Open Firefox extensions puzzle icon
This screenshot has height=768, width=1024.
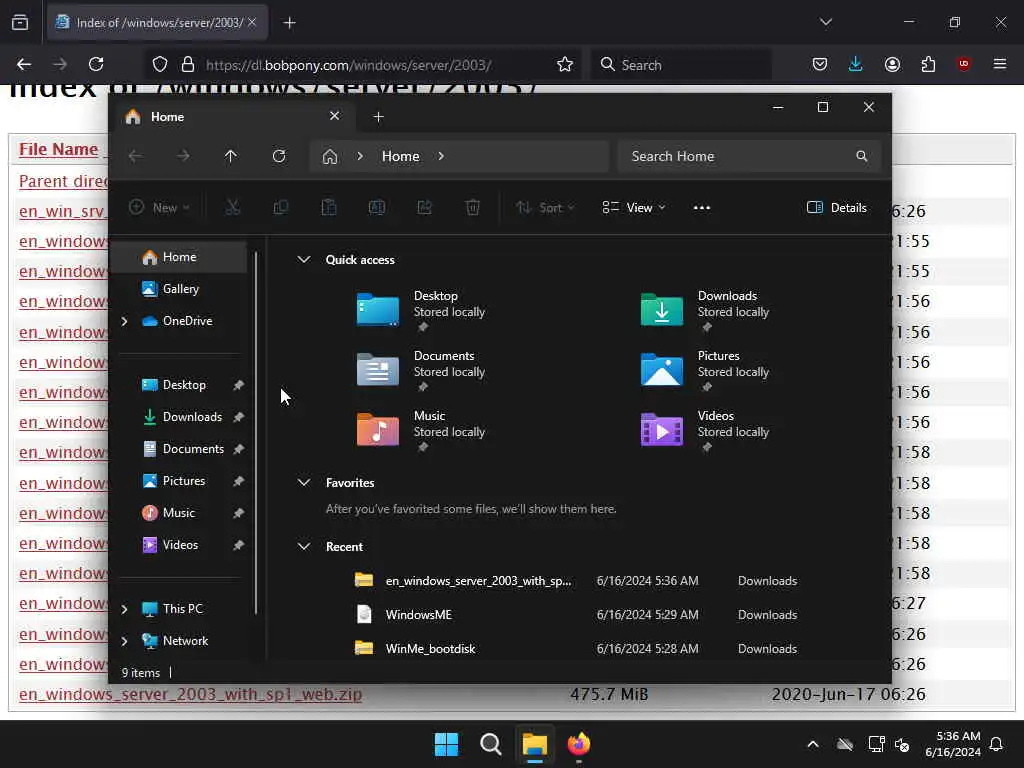coord(928,64)
